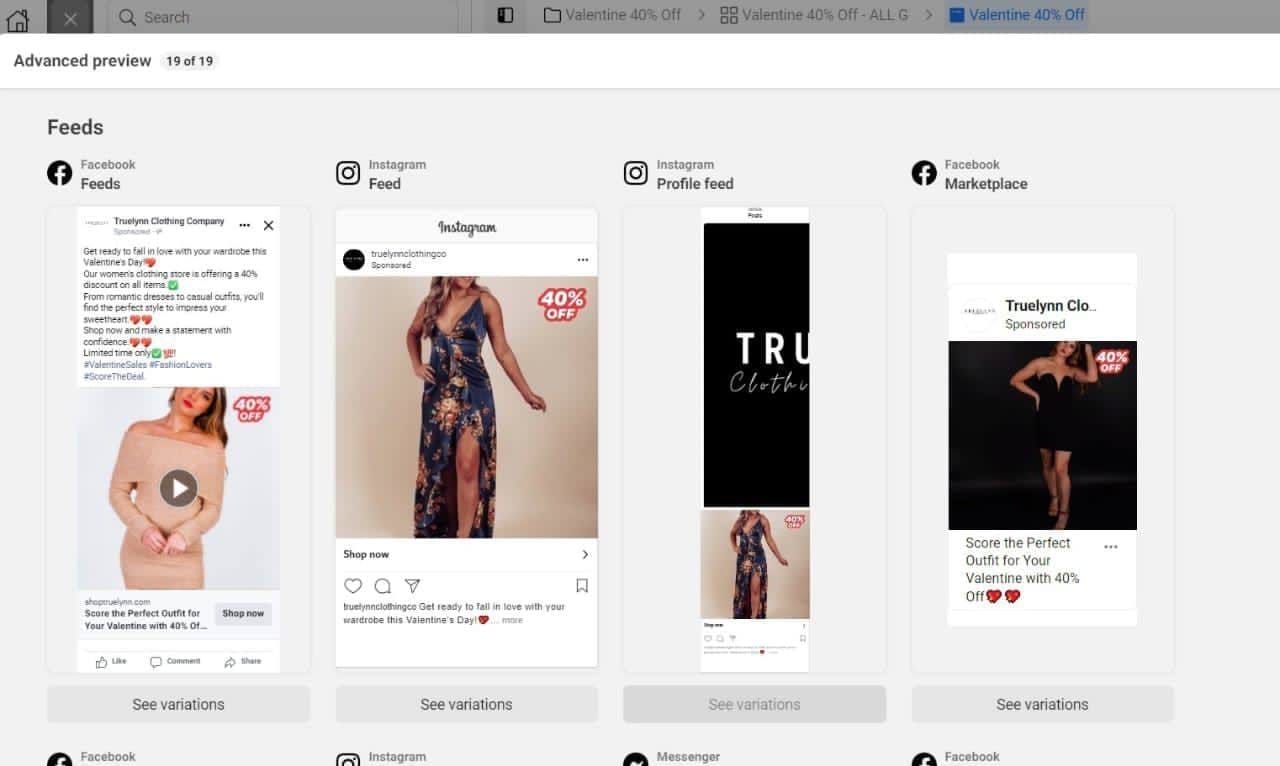Click the home icon in top bar
This screenshot has height=766, width=1280.
(x=18, y=17)
